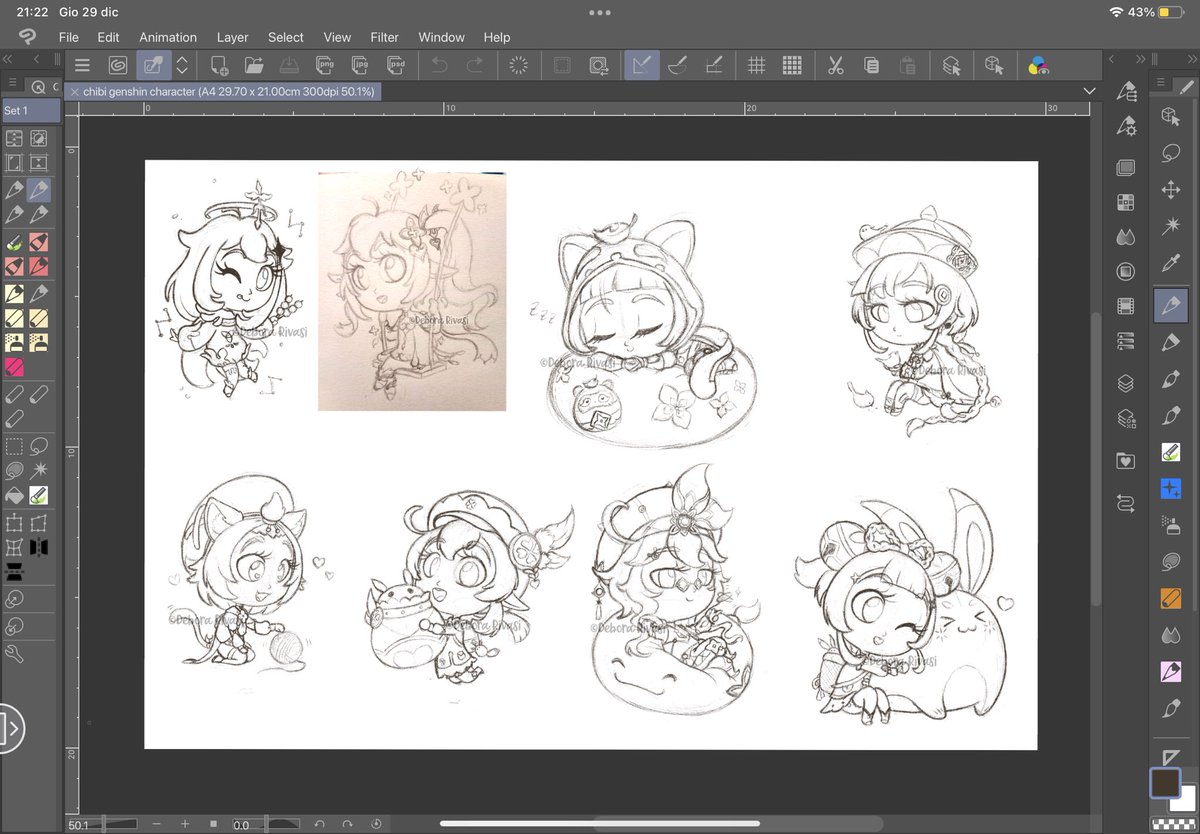Expand the up-down arrows next to gesture icon
The image size is (1200, 834).
pos(182,66)
